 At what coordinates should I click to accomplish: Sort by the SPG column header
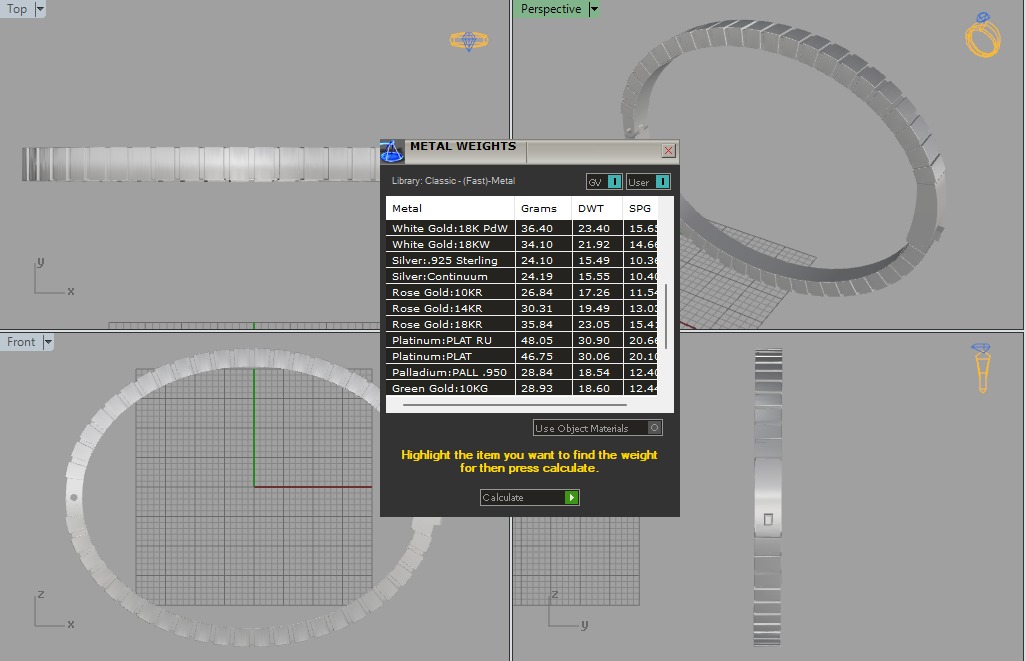pos(640,208)
